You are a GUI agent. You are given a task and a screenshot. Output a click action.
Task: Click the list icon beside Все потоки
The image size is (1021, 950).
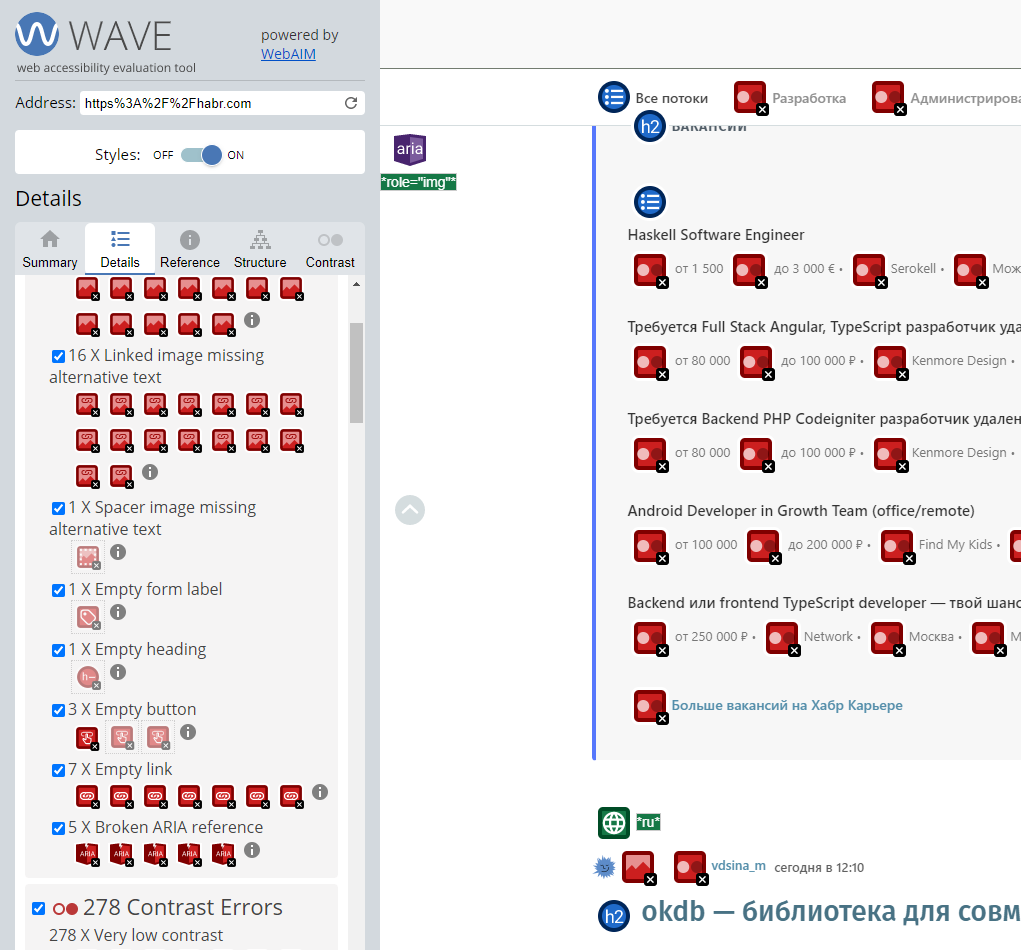[x=614, y=98]
